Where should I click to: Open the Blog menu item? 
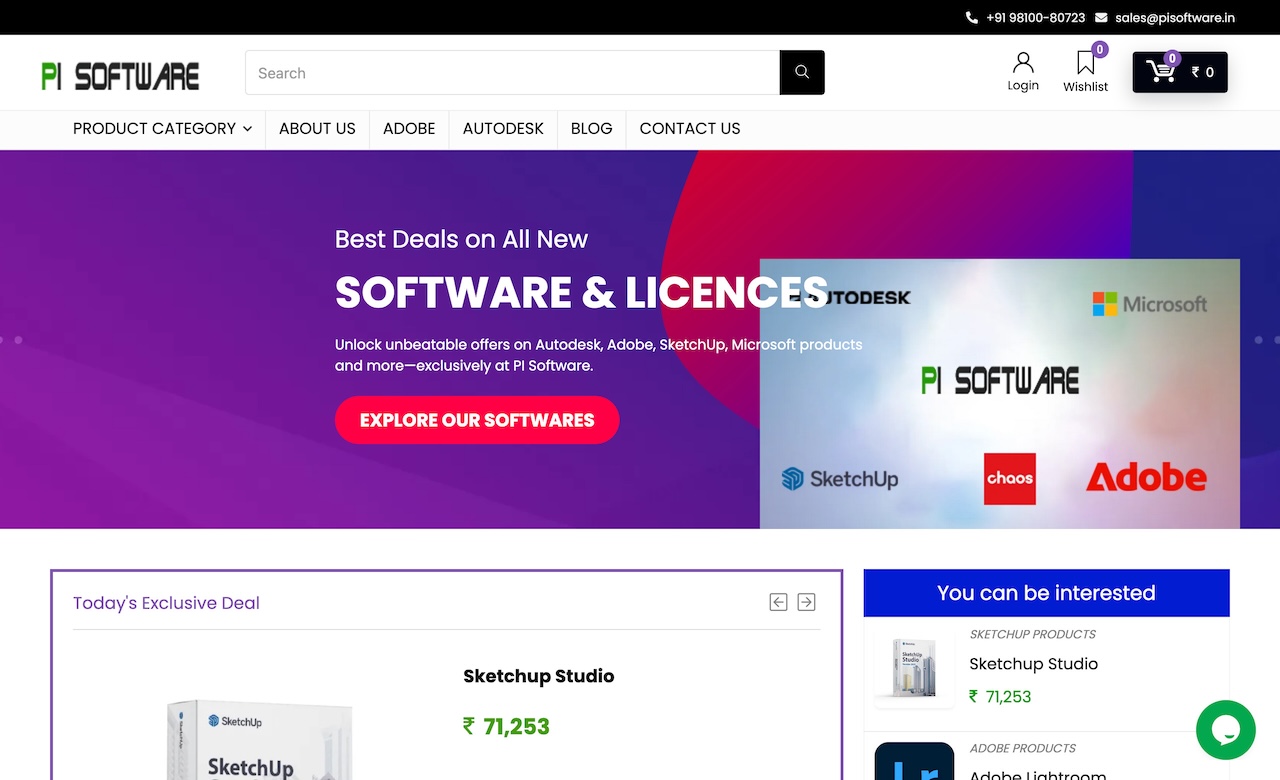coord(591,128)
